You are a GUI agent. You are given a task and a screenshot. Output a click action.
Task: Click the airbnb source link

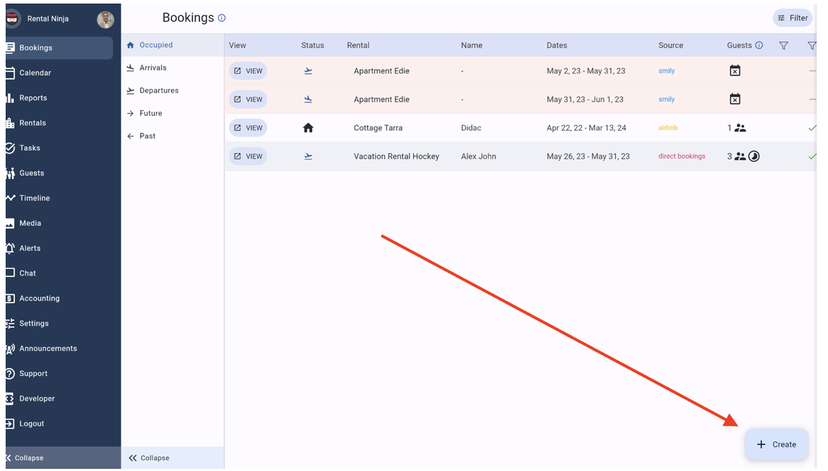668,128
